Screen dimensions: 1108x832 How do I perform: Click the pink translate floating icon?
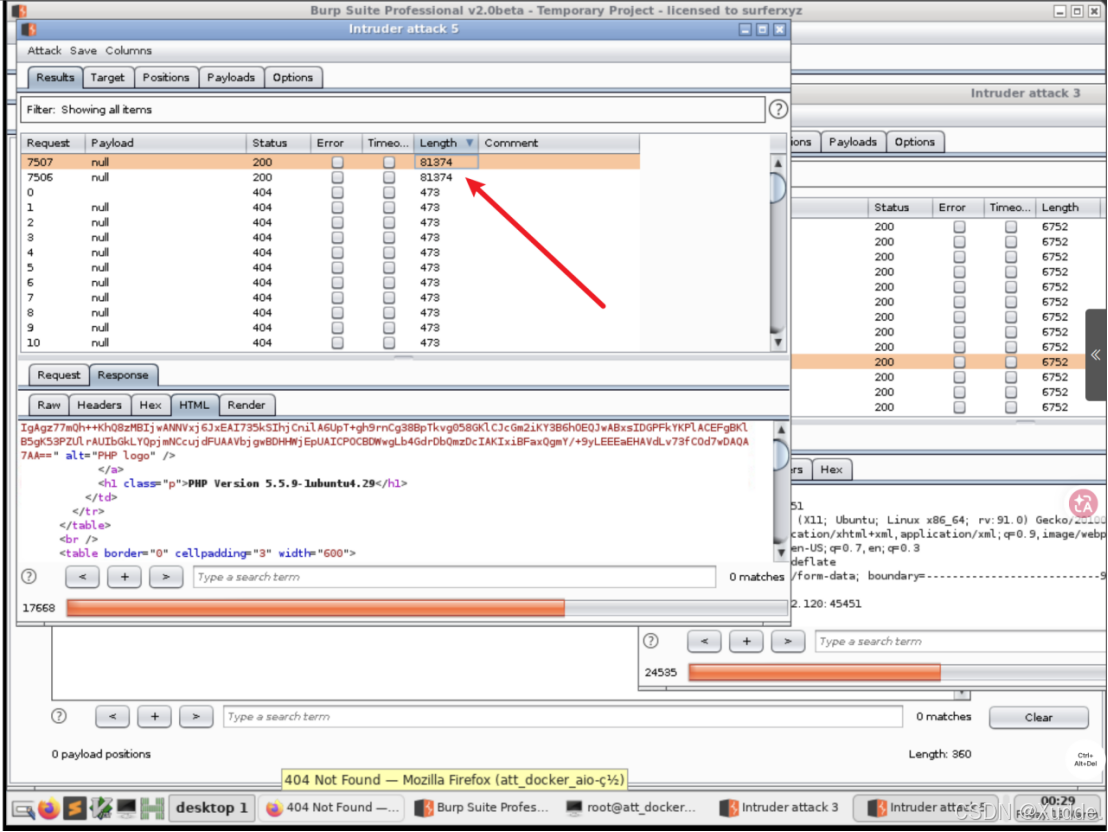point(1083,504)
